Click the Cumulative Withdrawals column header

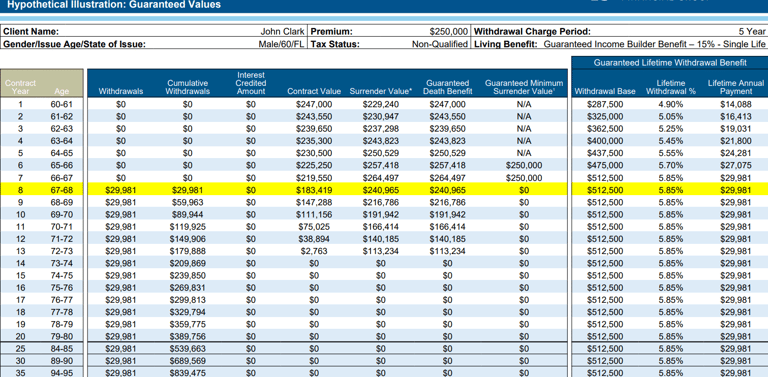click(x=188, y=87)
